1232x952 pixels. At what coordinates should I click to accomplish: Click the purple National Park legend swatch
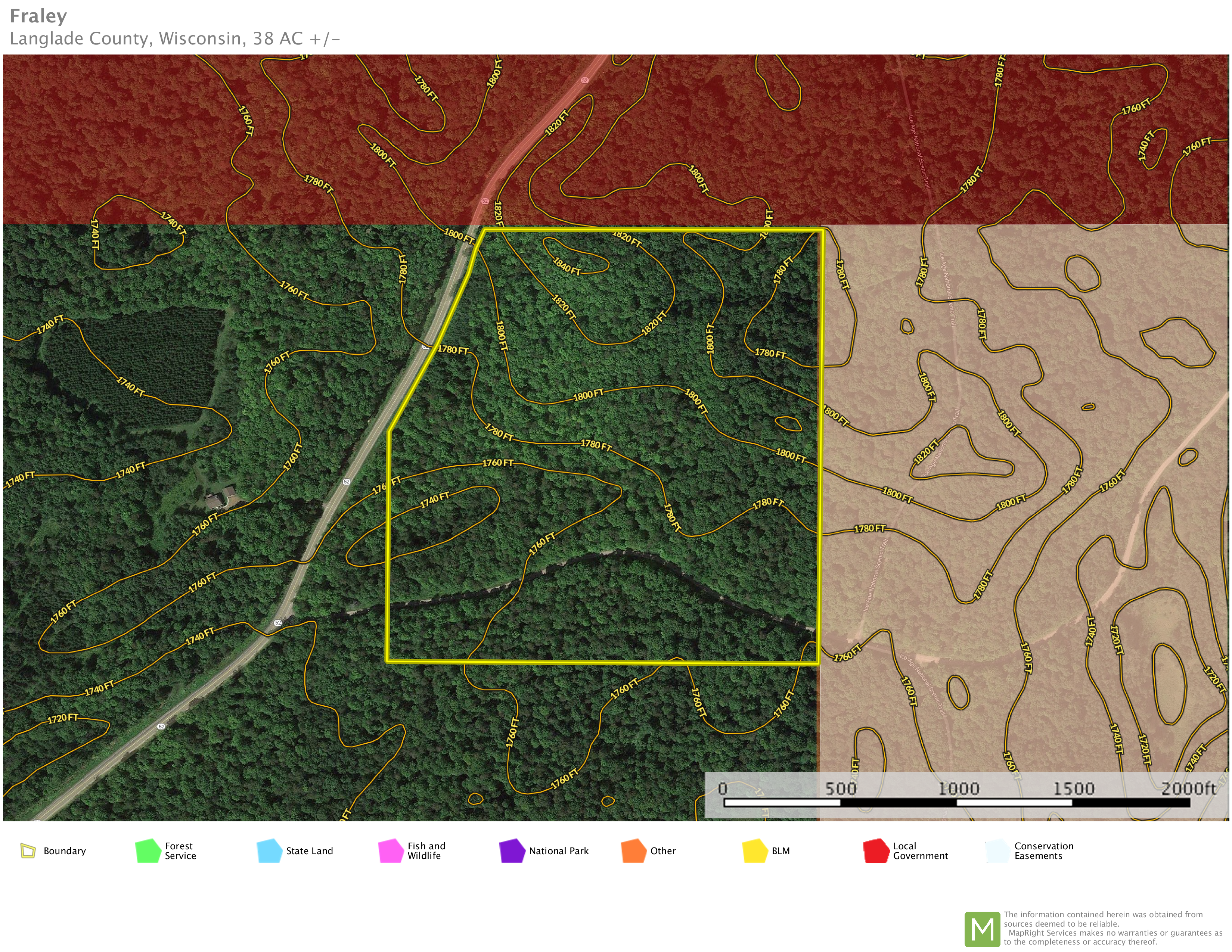(x=512, y=850)
